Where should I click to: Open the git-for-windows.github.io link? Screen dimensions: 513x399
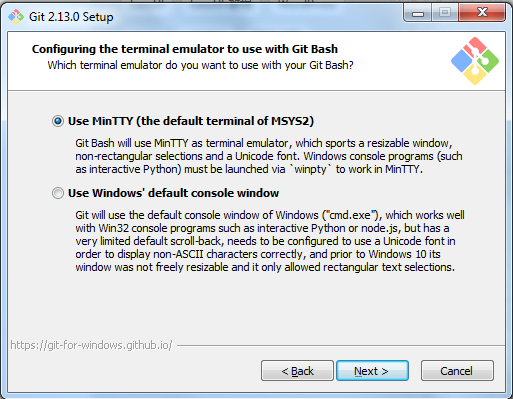pyautogui.click(x=91, y=345)
